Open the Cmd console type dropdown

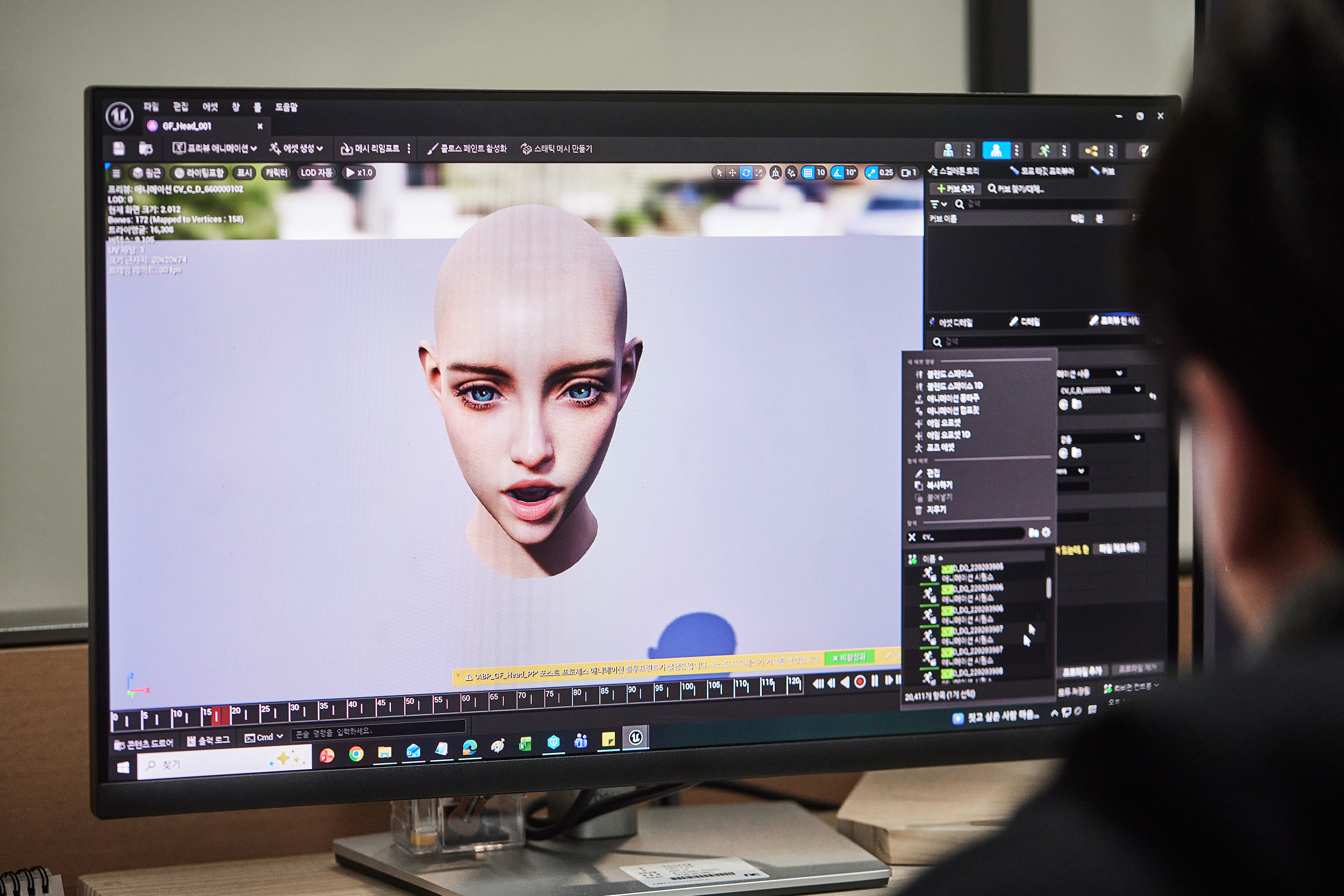click(264, 738)
